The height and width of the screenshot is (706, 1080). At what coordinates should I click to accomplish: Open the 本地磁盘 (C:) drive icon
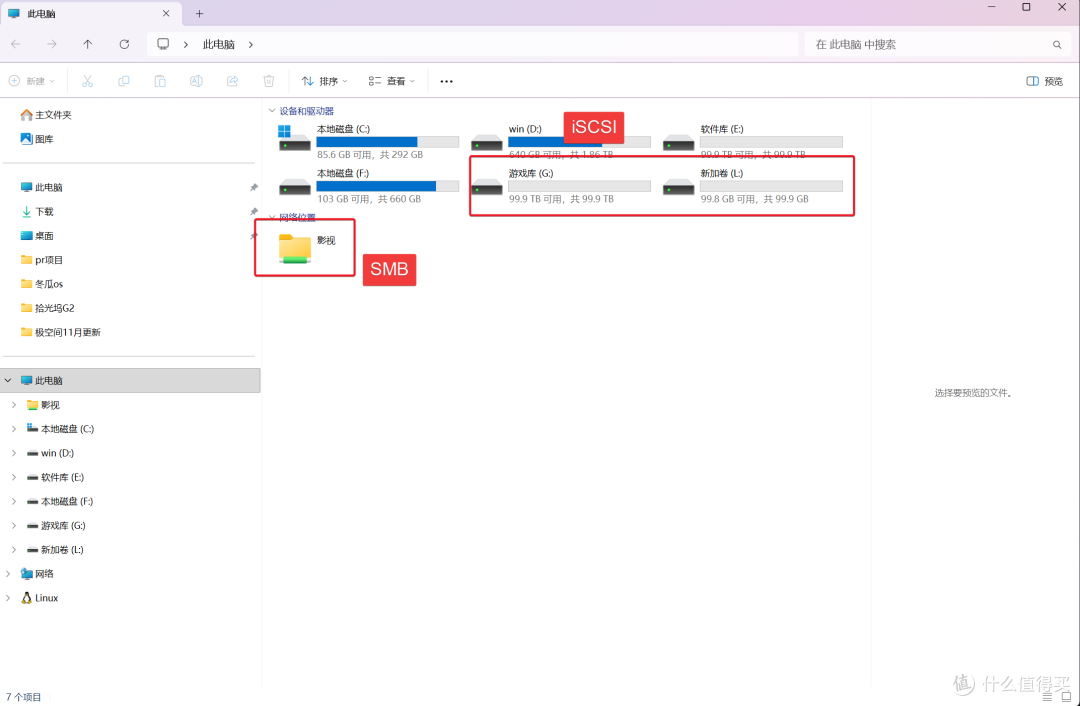click(294, 138)
